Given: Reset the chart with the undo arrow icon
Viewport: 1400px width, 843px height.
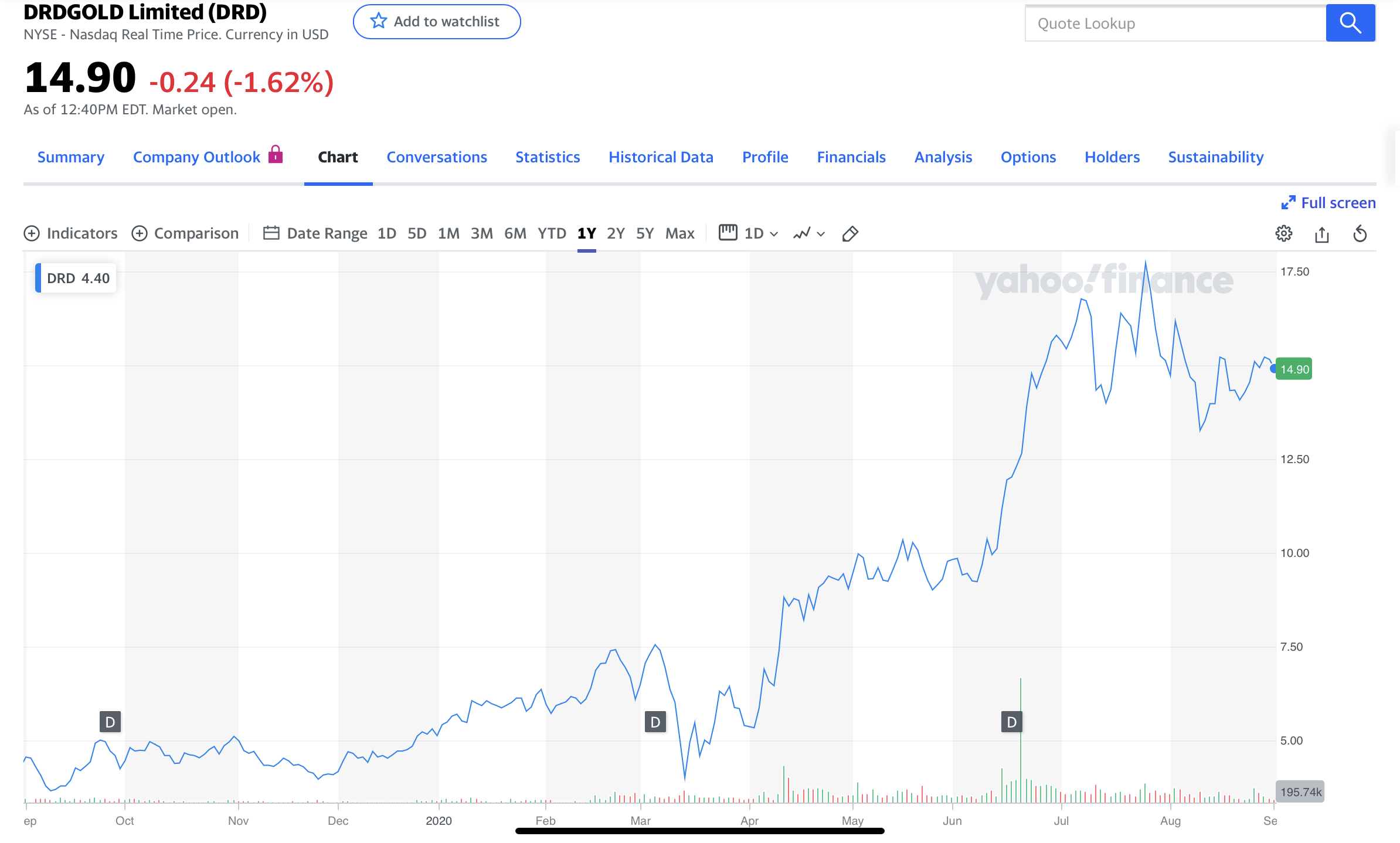Looking at the screenshot, I should tap(1360, 234).
